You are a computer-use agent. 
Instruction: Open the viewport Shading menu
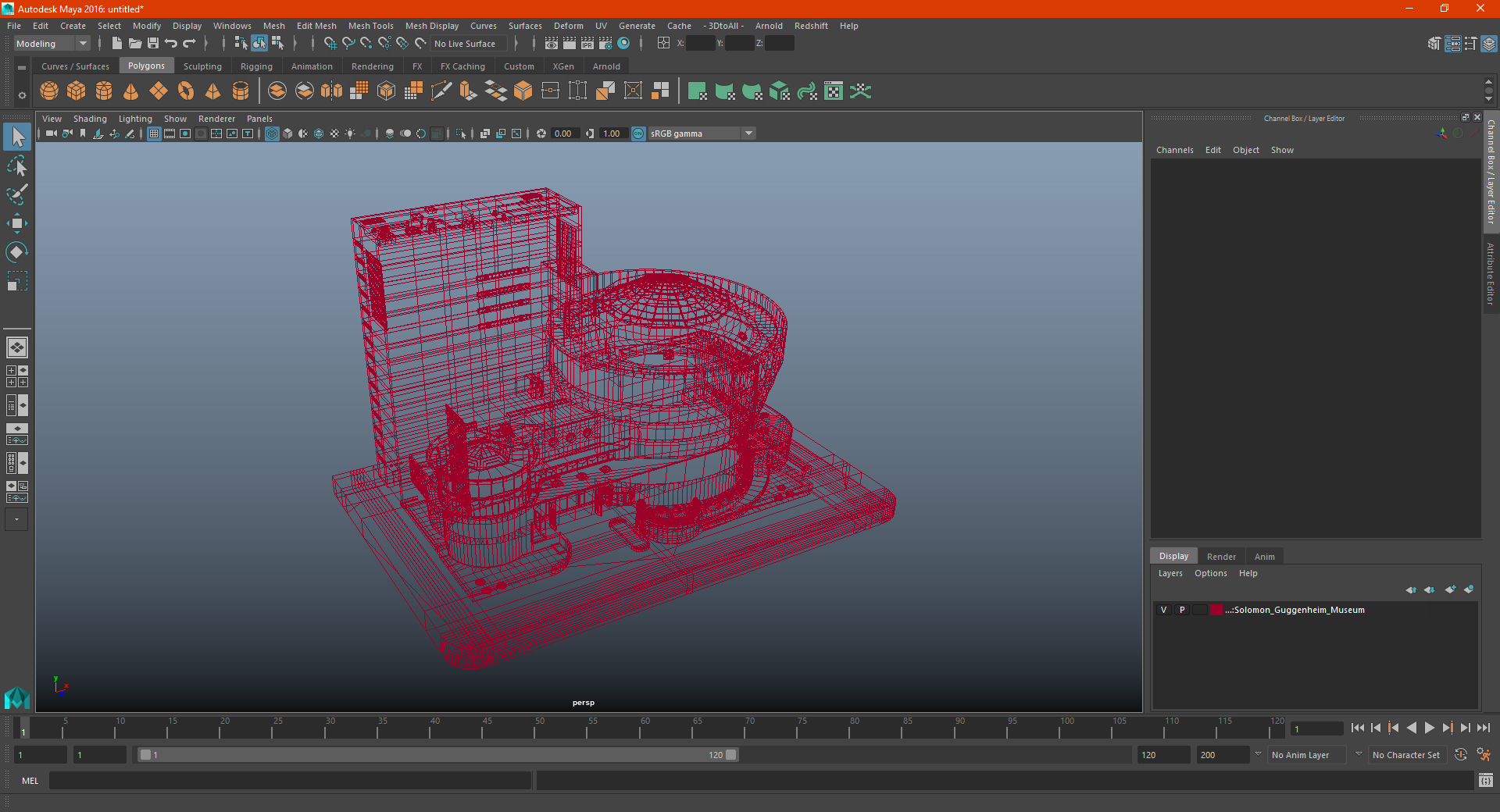coord(90,119)
